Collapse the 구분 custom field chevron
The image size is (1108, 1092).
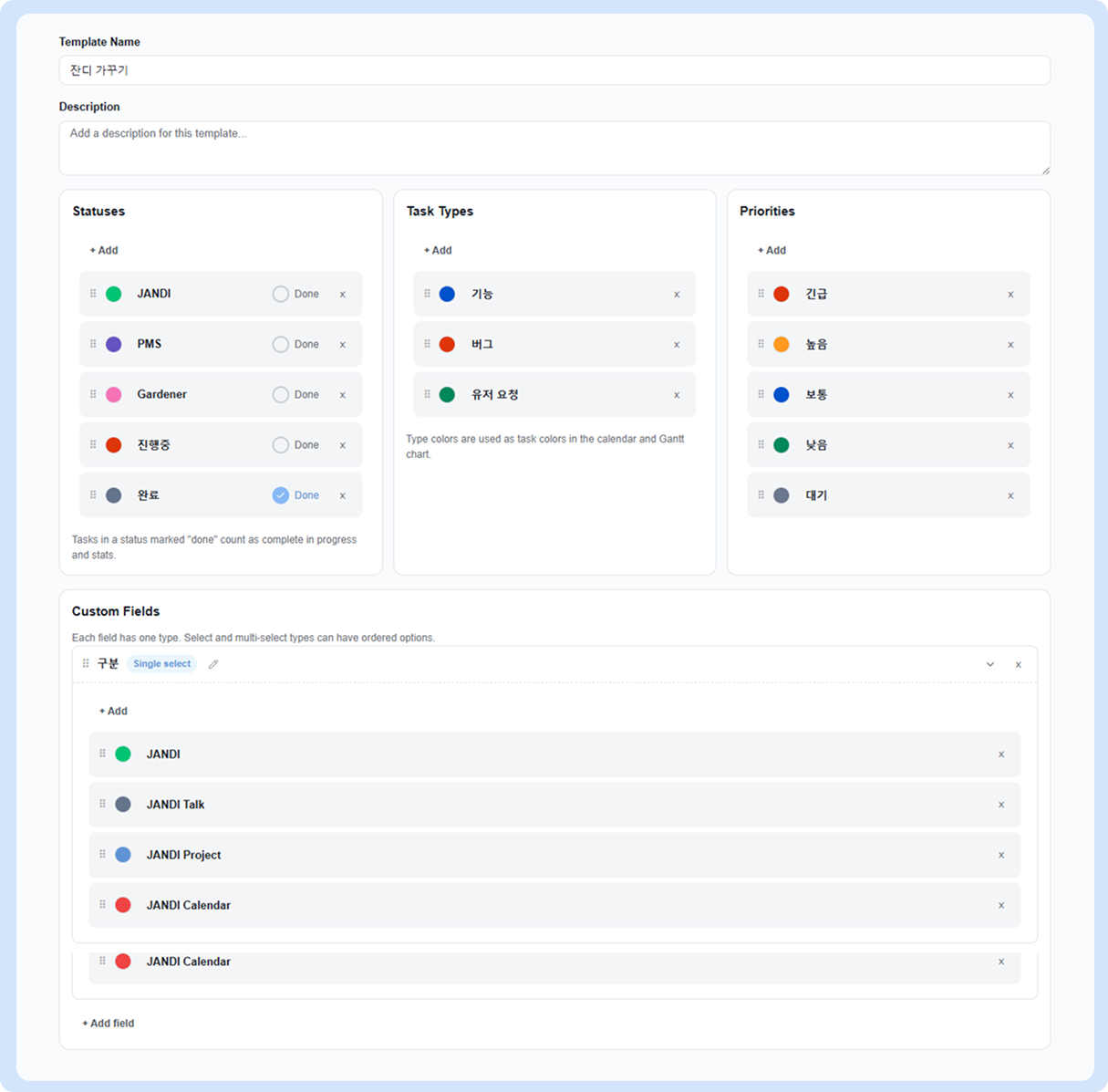click(990, 665)
